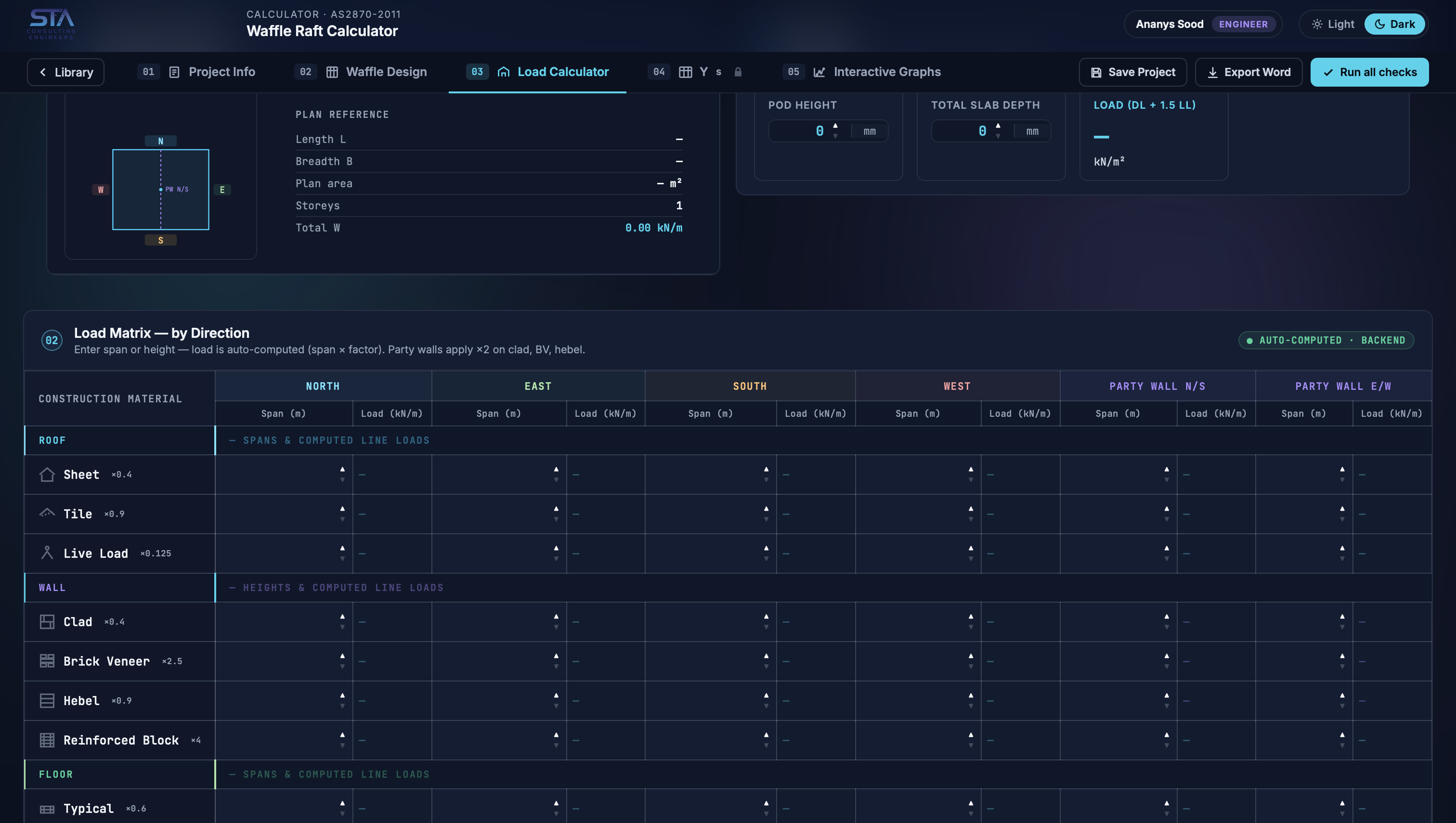This screenshot has height=823, width=1456.
Task: Click the STA Consulting Engineers logo
Action: (52, 25)
